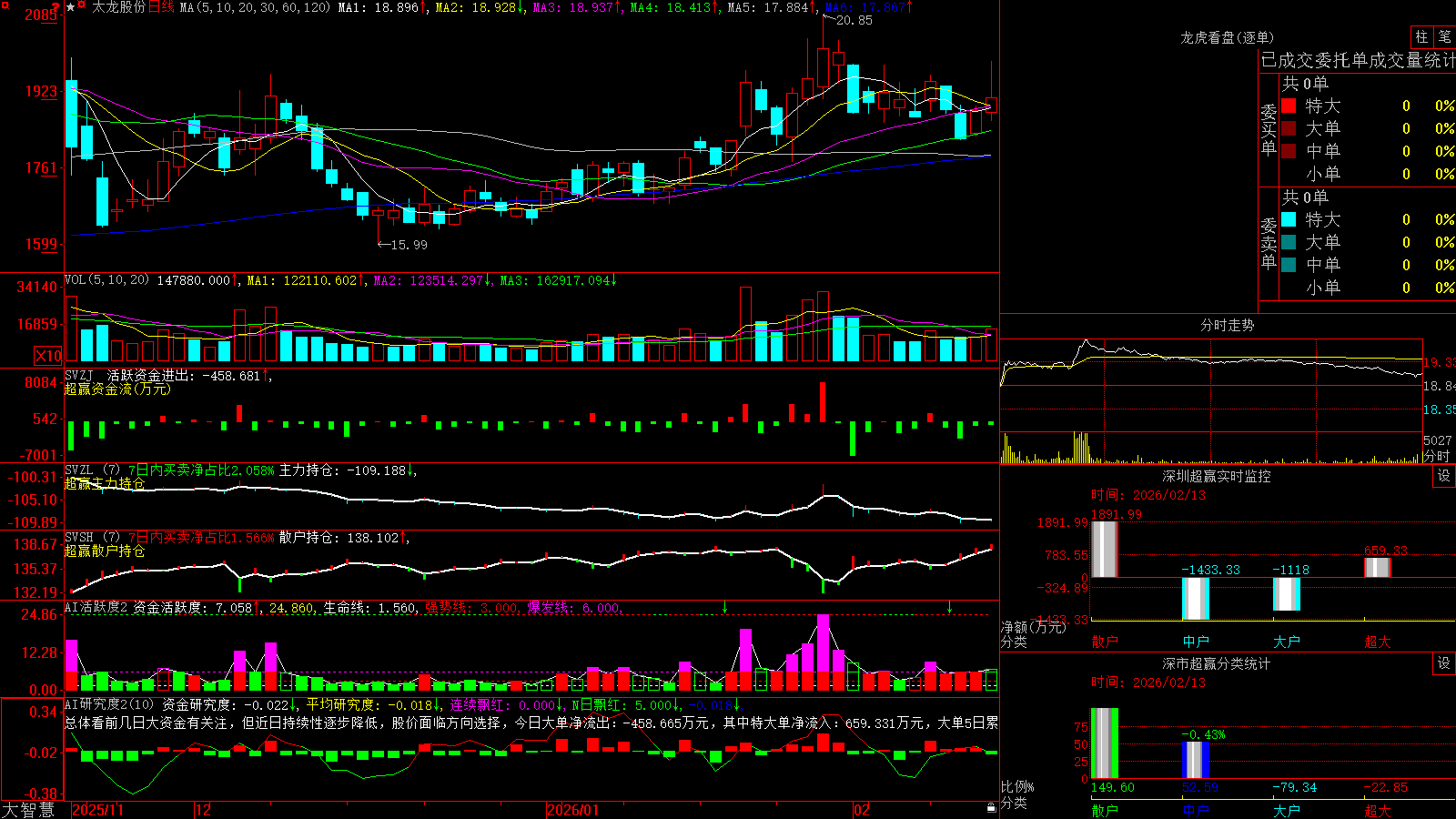
Task: Click the 小单 row under 委卖单
Action: pyautogui.click(x=1368, y=288)
